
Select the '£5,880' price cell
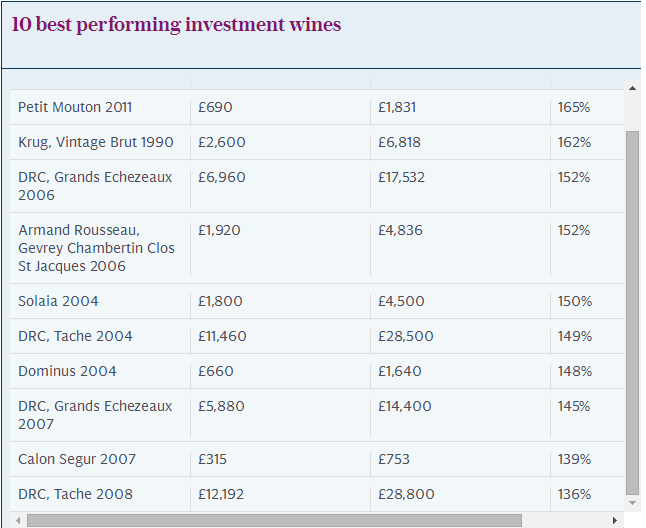(x=280, y=415)
